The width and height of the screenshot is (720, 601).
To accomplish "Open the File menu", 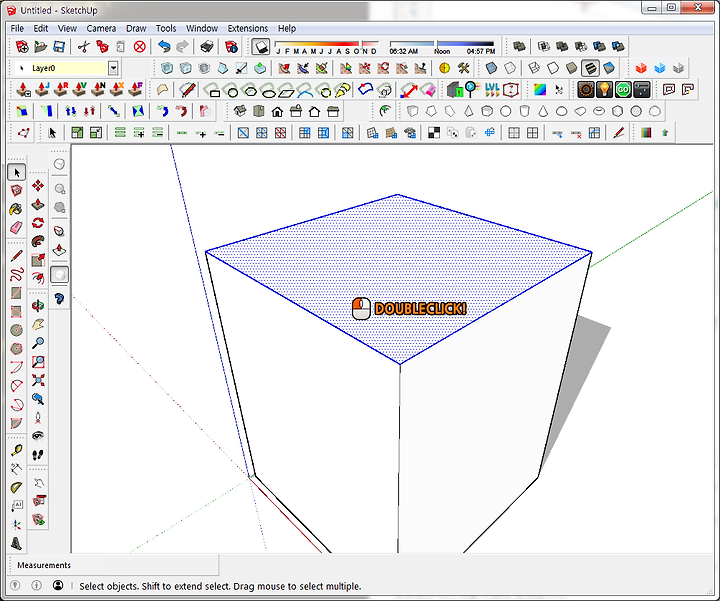I will [17, 28].
